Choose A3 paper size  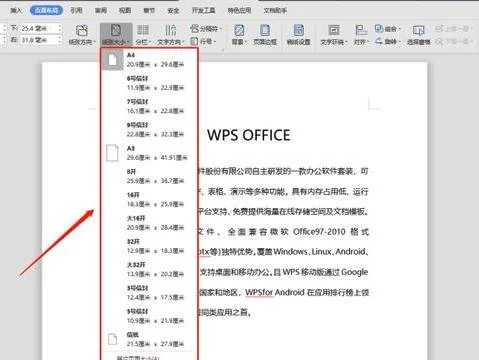149,153
